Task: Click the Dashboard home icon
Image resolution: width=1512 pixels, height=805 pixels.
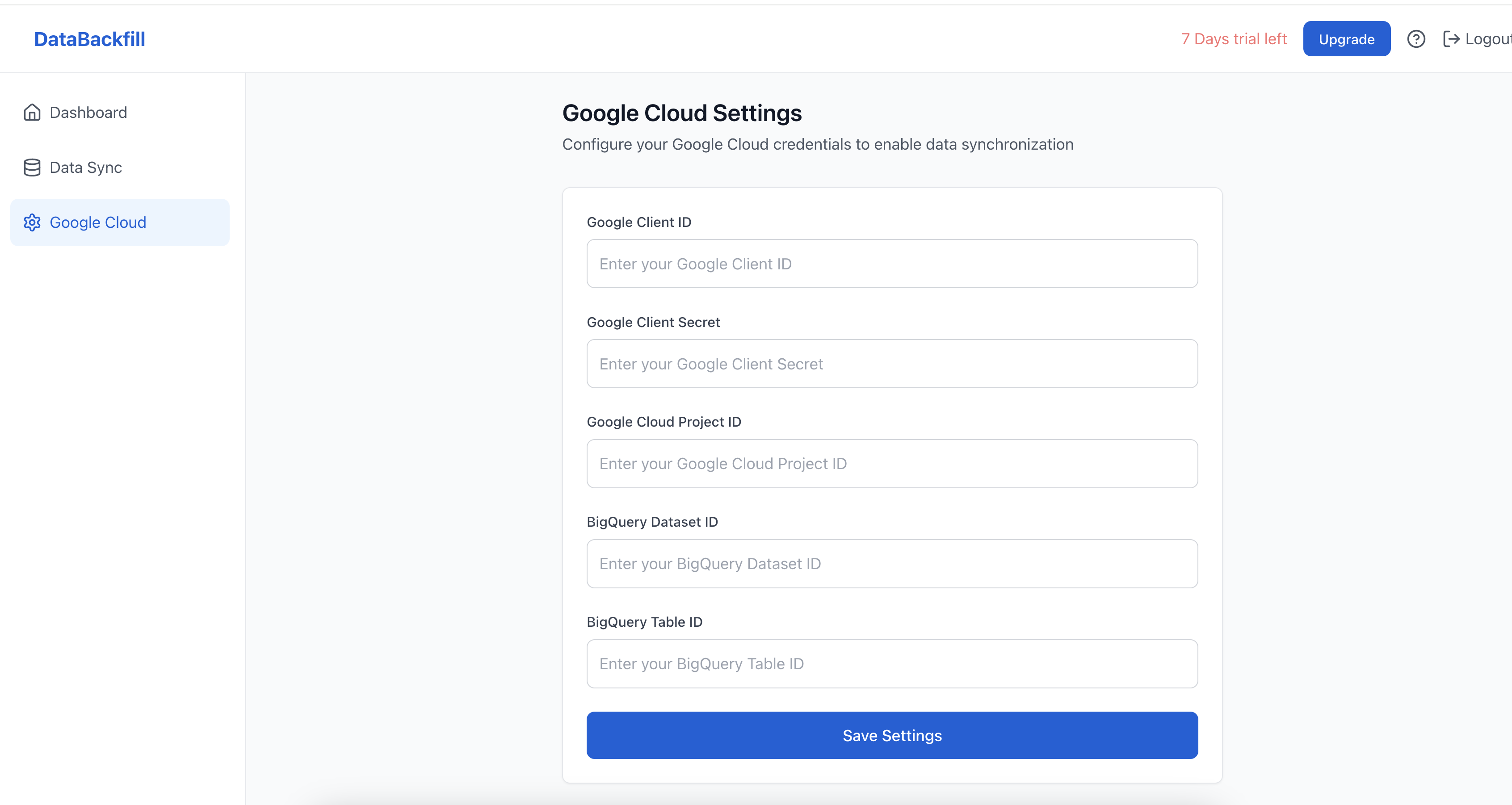Action: pos(32,112)
